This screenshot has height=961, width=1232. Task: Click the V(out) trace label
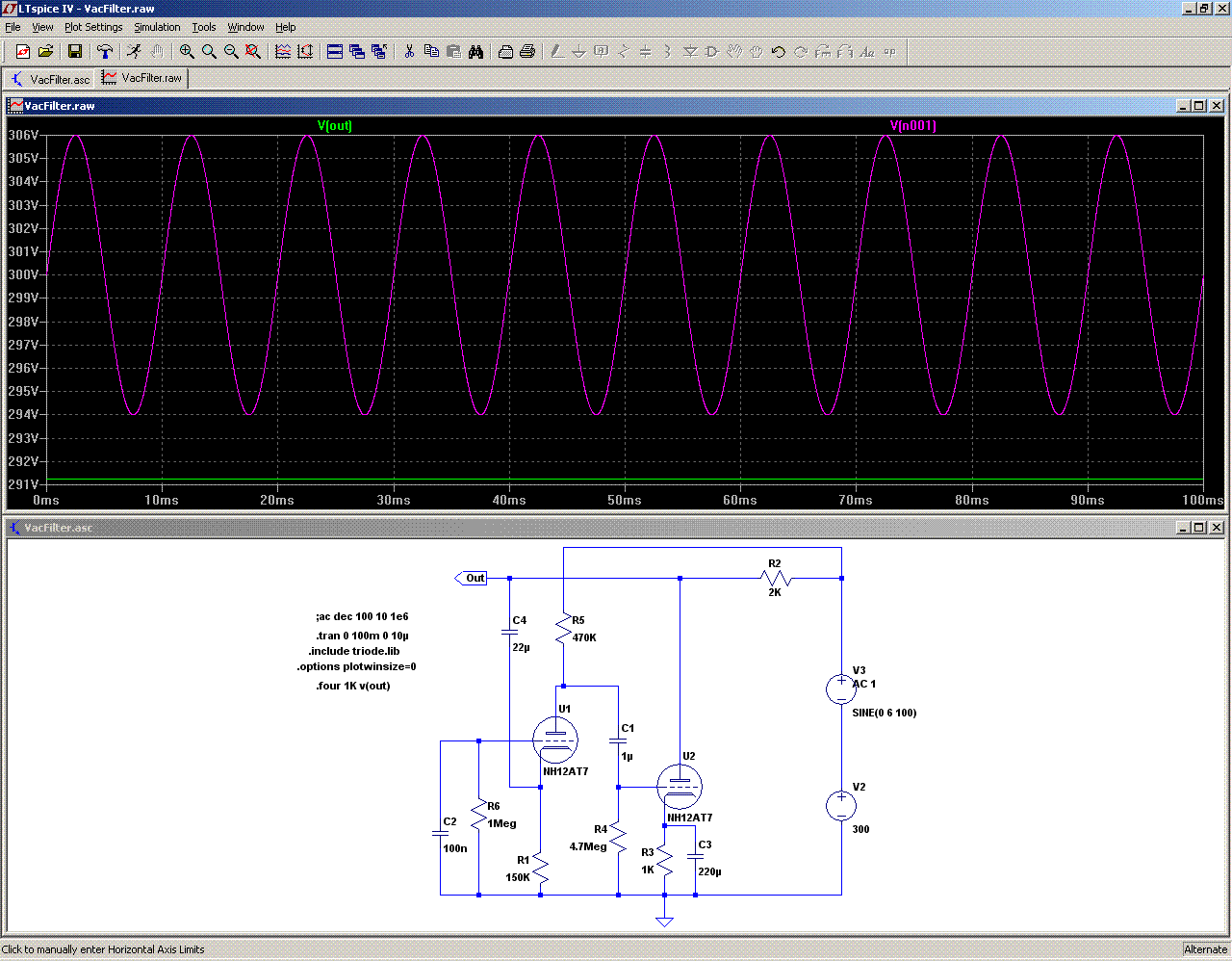[x=335, y=126]
